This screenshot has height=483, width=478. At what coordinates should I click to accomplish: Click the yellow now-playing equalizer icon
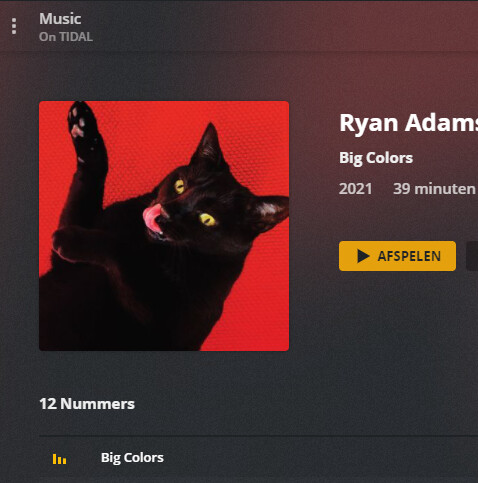(x=59, y=459)
